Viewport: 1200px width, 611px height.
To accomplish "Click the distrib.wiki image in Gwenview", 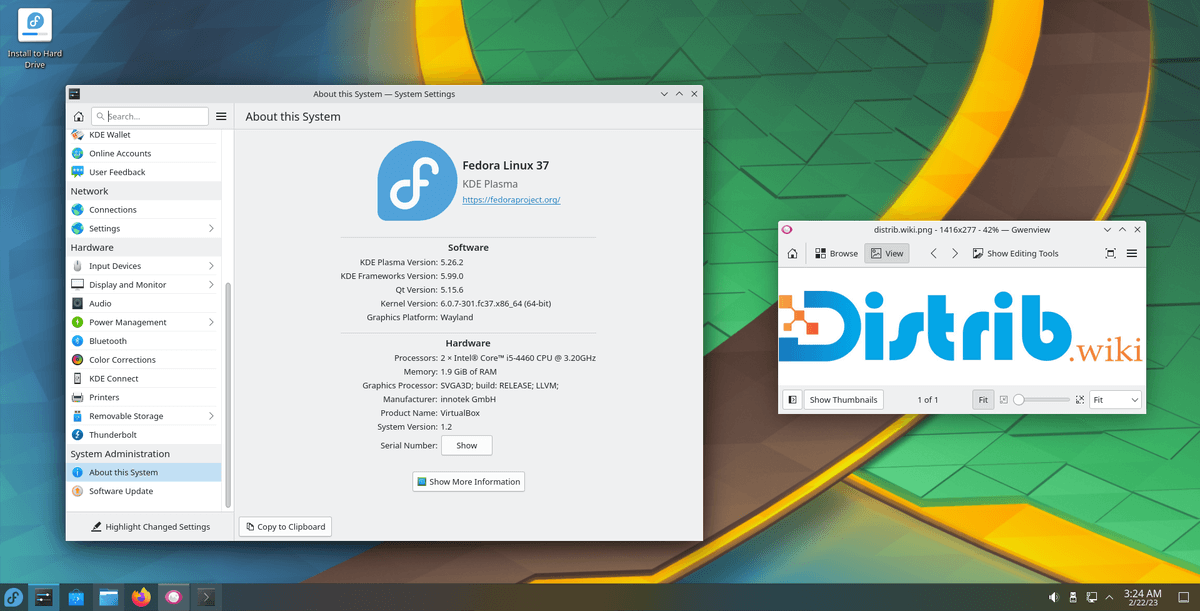I will (x=962, y=326).
